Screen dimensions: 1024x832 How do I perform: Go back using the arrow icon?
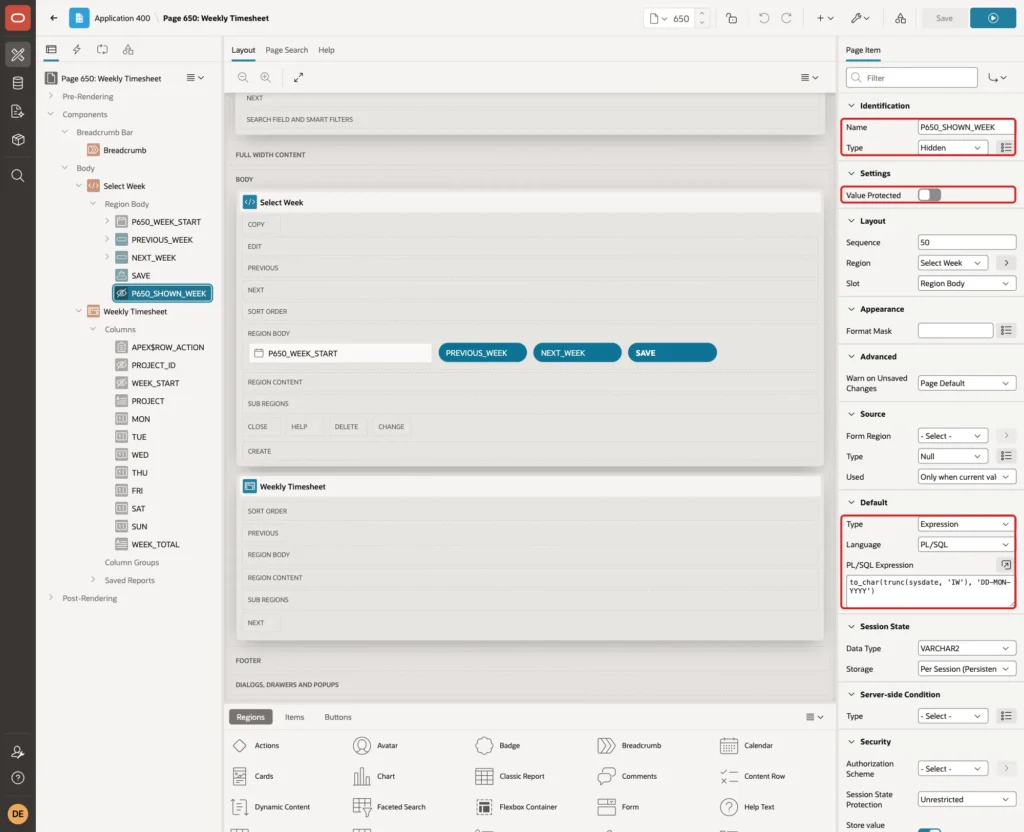[x=54, y=18]
